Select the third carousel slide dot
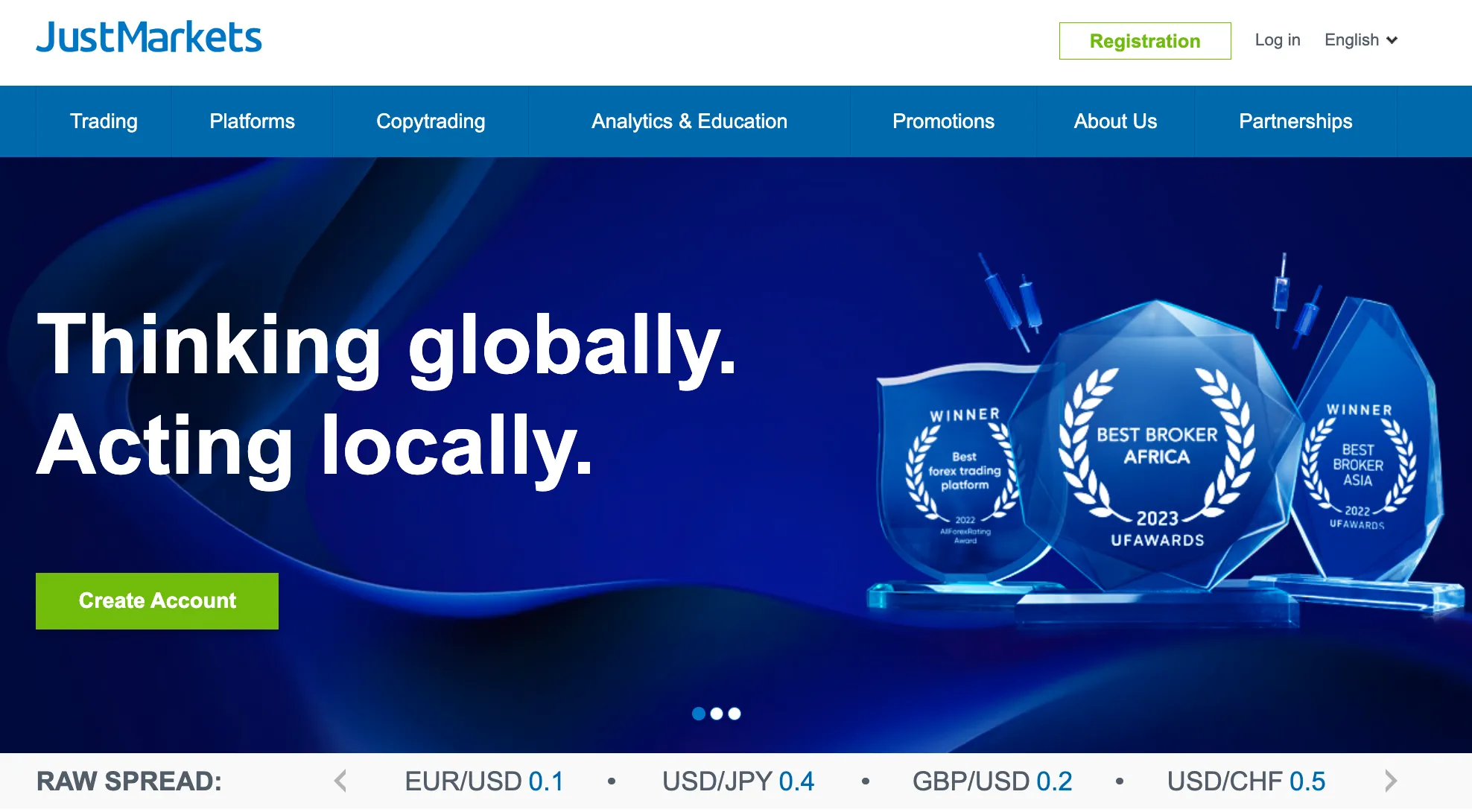Image resolution: width=1472 pixels, height=812 pixels. point(735,714)
